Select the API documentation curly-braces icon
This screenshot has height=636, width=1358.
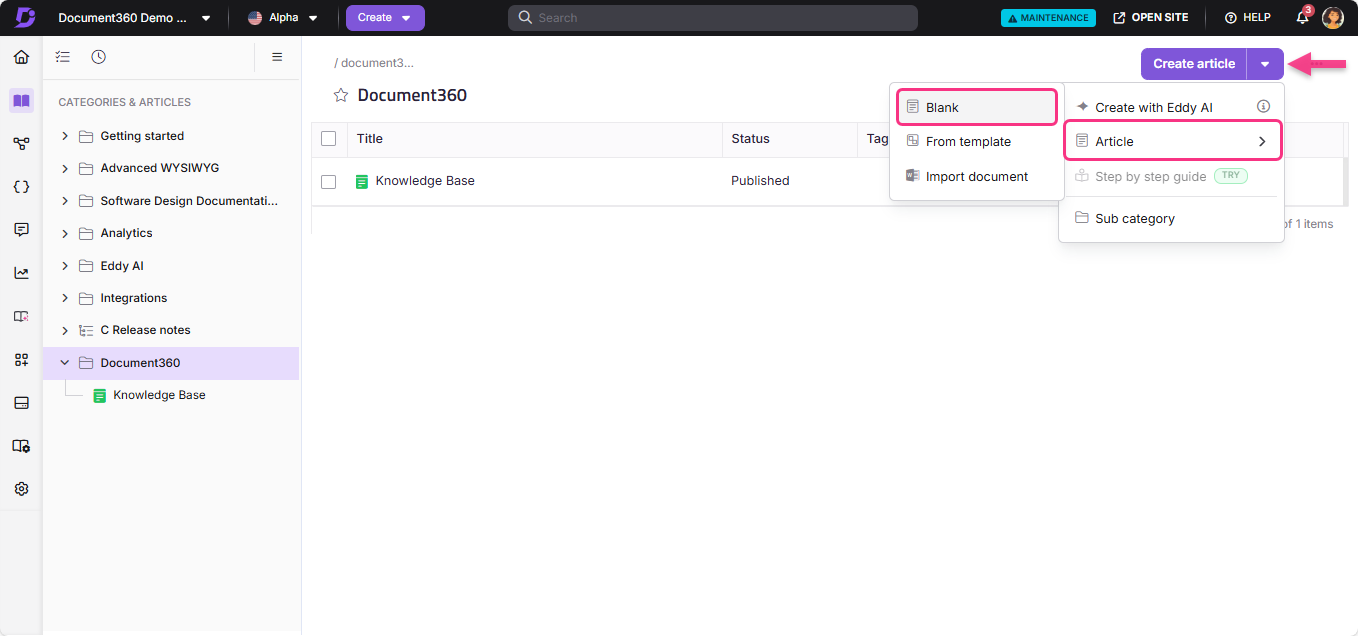pyautogui.click(x=21, y=186)
